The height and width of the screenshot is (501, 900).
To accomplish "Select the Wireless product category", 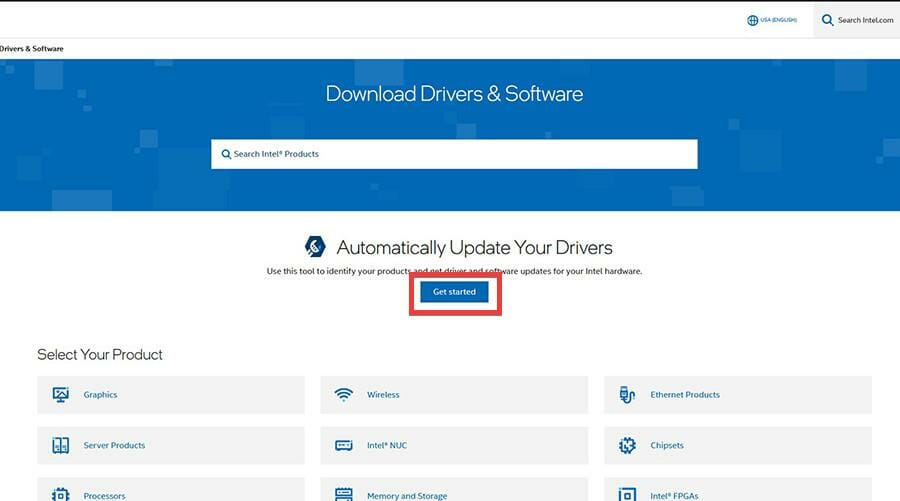I will click(454, 395).
